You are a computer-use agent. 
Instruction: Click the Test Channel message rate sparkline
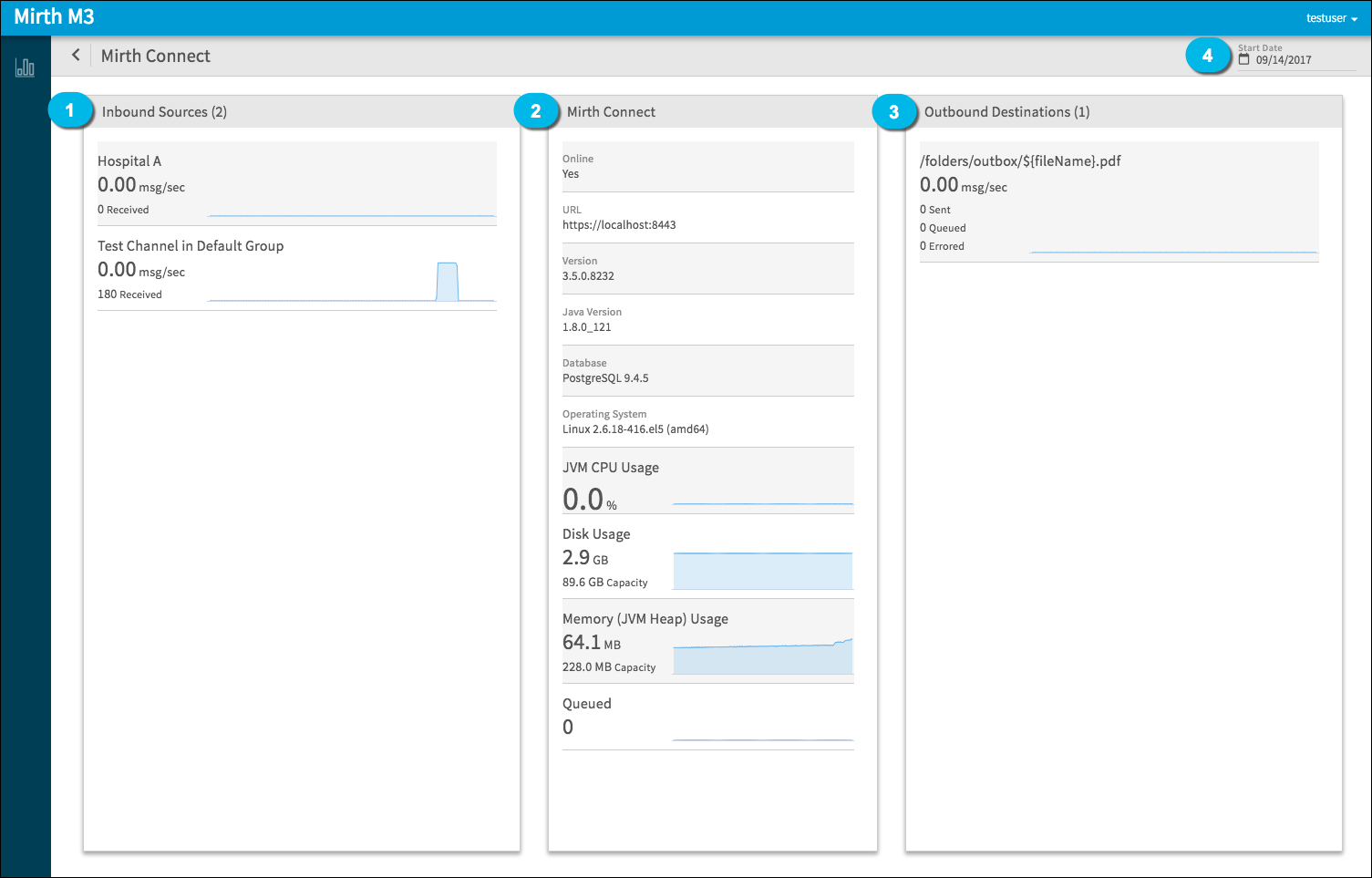[351, 282]
